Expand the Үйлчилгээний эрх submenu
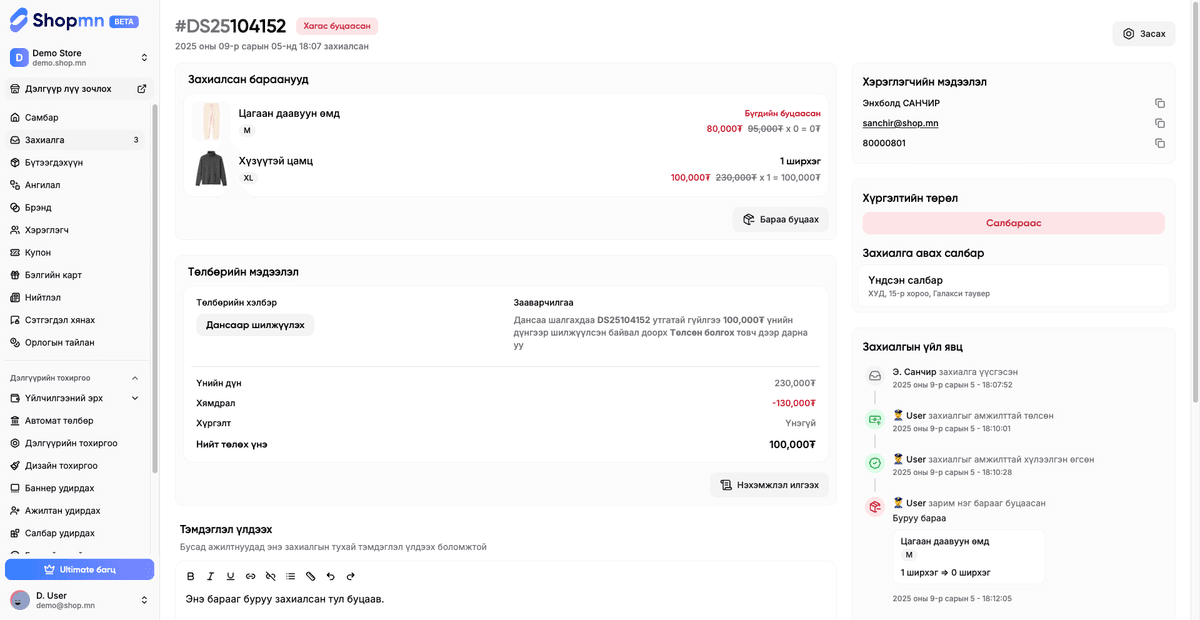The width and height of the screenshot is (1200, 620). [136, 398]
